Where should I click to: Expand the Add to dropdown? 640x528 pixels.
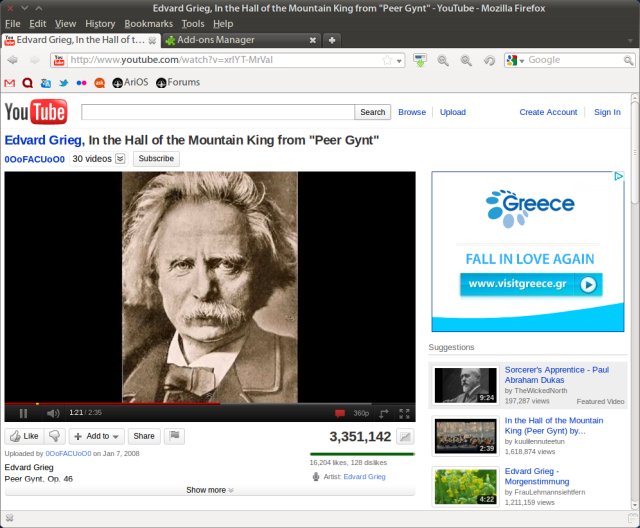click(97, 436)
